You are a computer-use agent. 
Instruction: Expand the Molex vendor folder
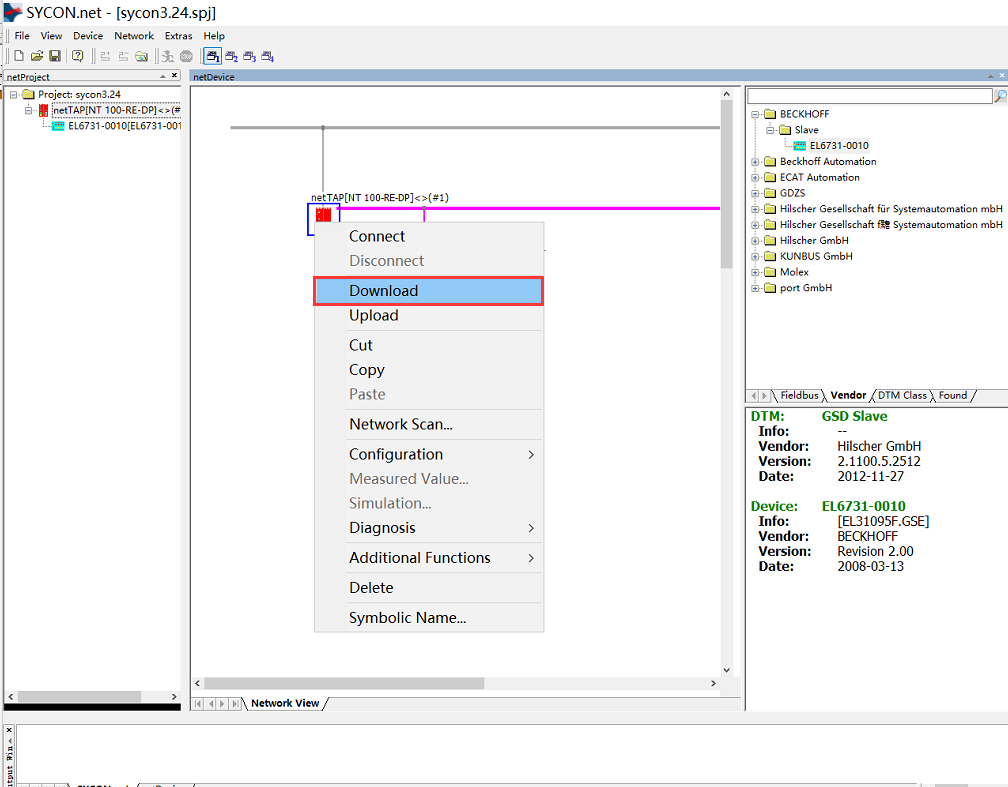click(x=756, y=272)
